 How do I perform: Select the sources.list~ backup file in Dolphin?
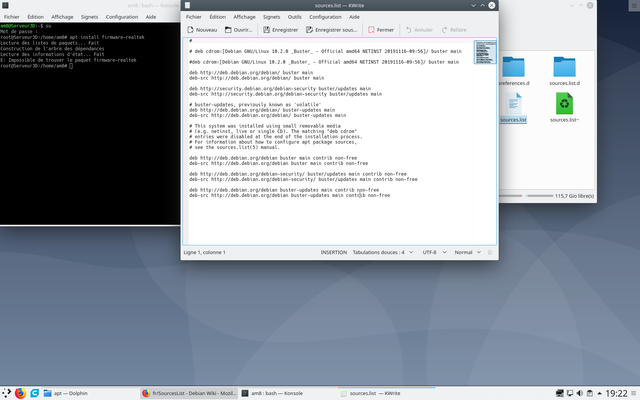[564, 107]
